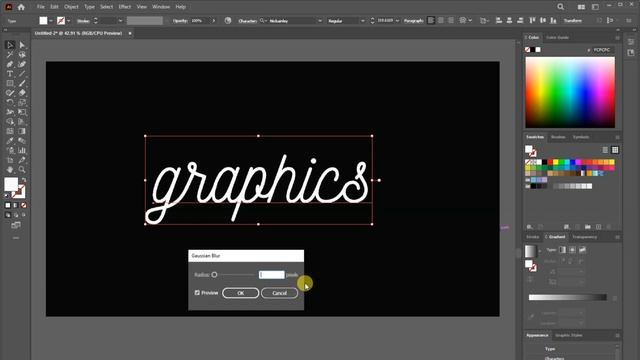
Task: Select the Eyedropper tool
Action: (x=10, y=141)
